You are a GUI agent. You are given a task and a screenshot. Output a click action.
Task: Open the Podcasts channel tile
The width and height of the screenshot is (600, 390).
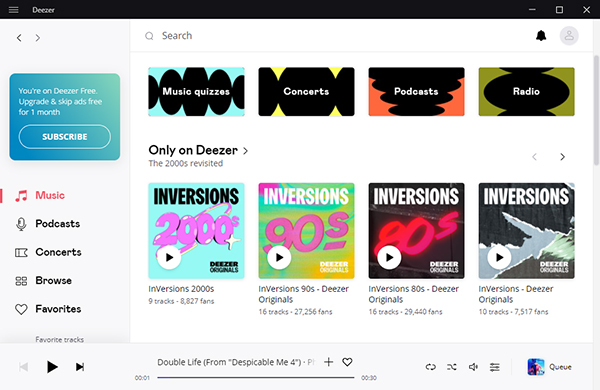416,91
